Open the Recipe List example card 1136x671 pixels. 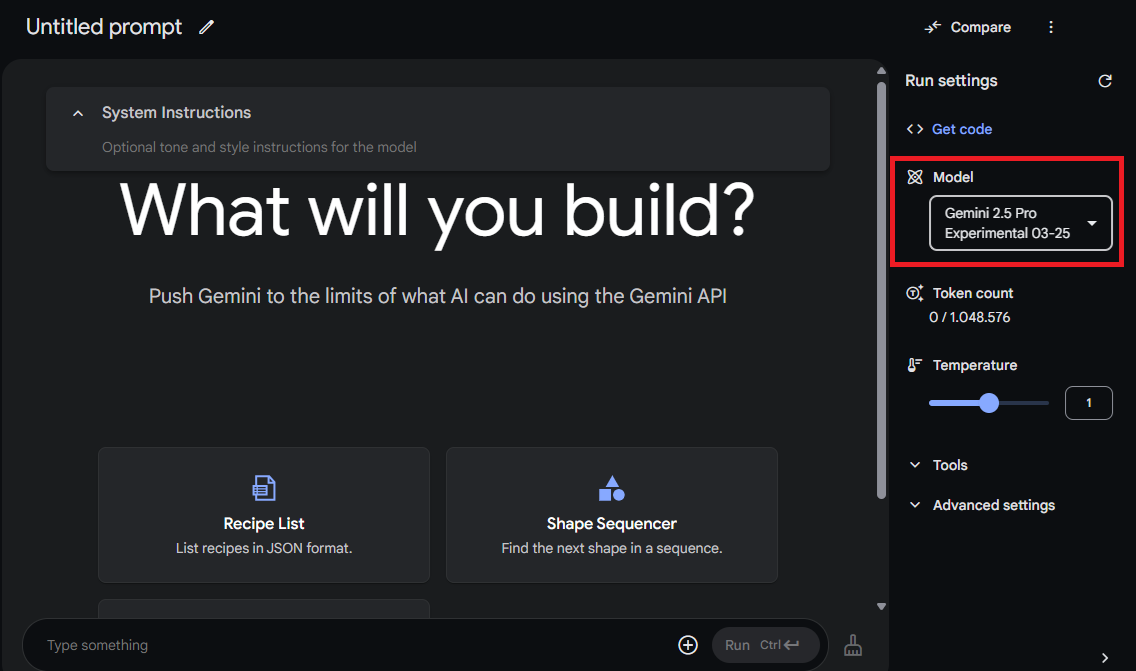tap(264, 514)
